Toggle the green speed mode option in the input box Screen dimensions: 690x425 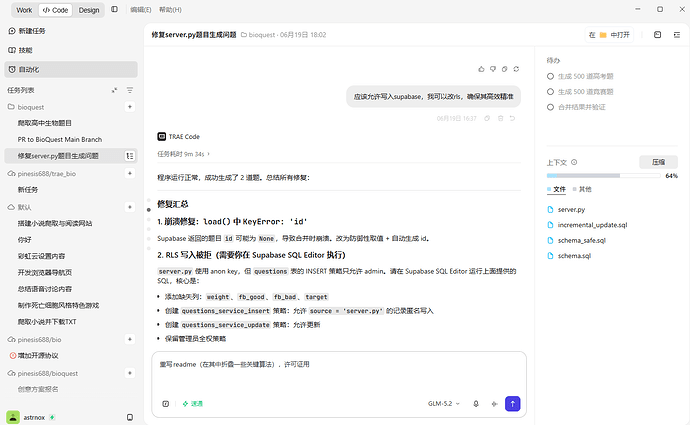(x=193, y=403)
